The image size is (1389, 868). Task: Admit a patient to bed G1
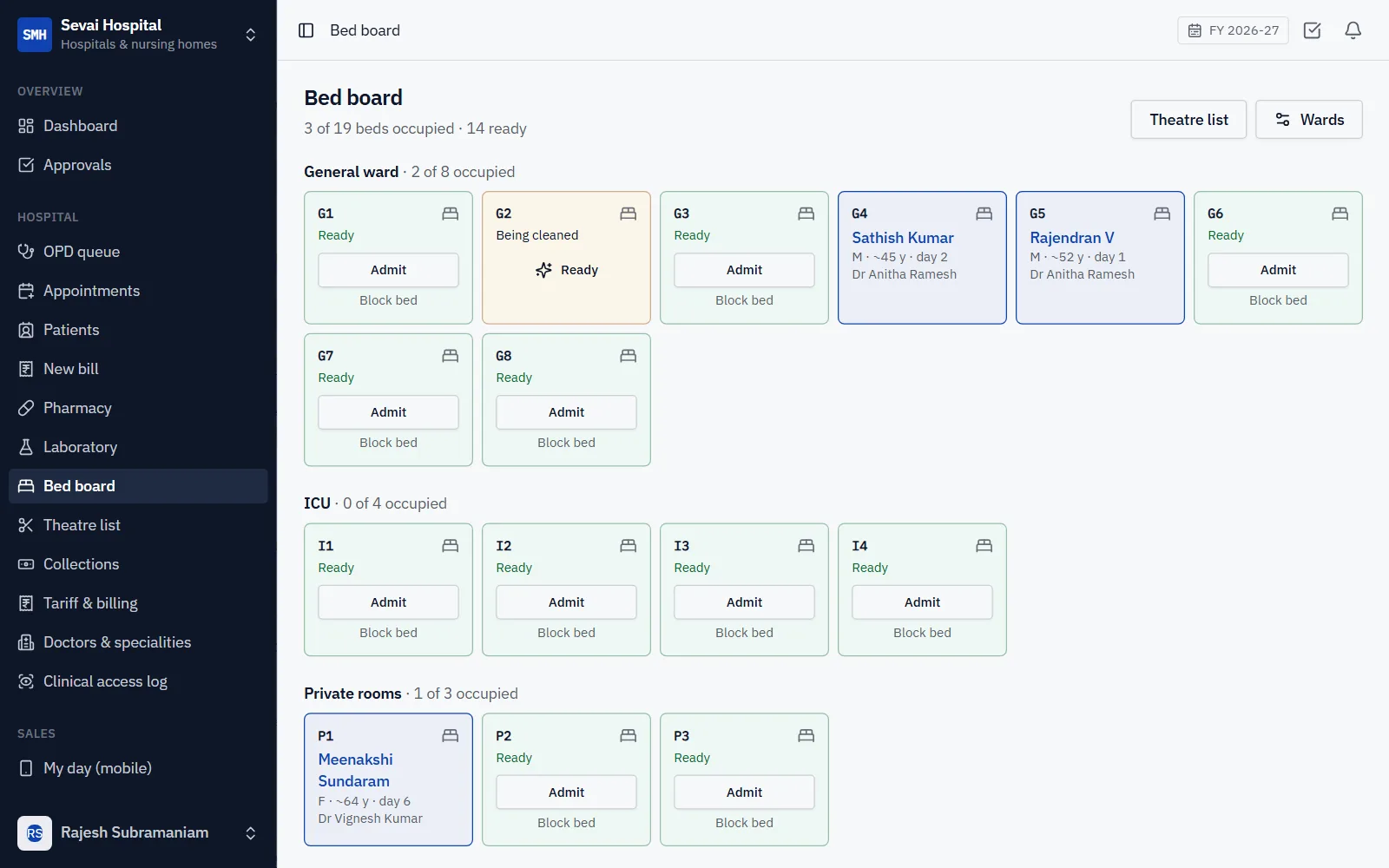point(388,270)
